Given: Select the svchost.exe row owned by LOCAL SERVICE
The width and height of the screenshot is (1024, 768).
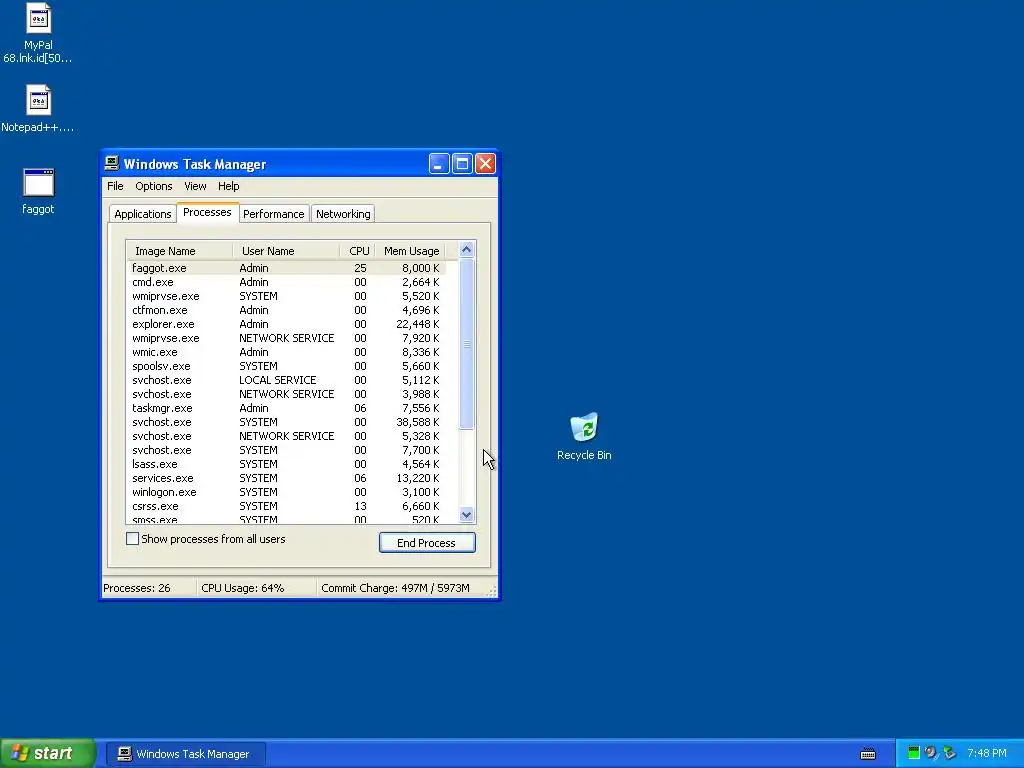Looking at the screenshot, I should (x=286, y=380).
